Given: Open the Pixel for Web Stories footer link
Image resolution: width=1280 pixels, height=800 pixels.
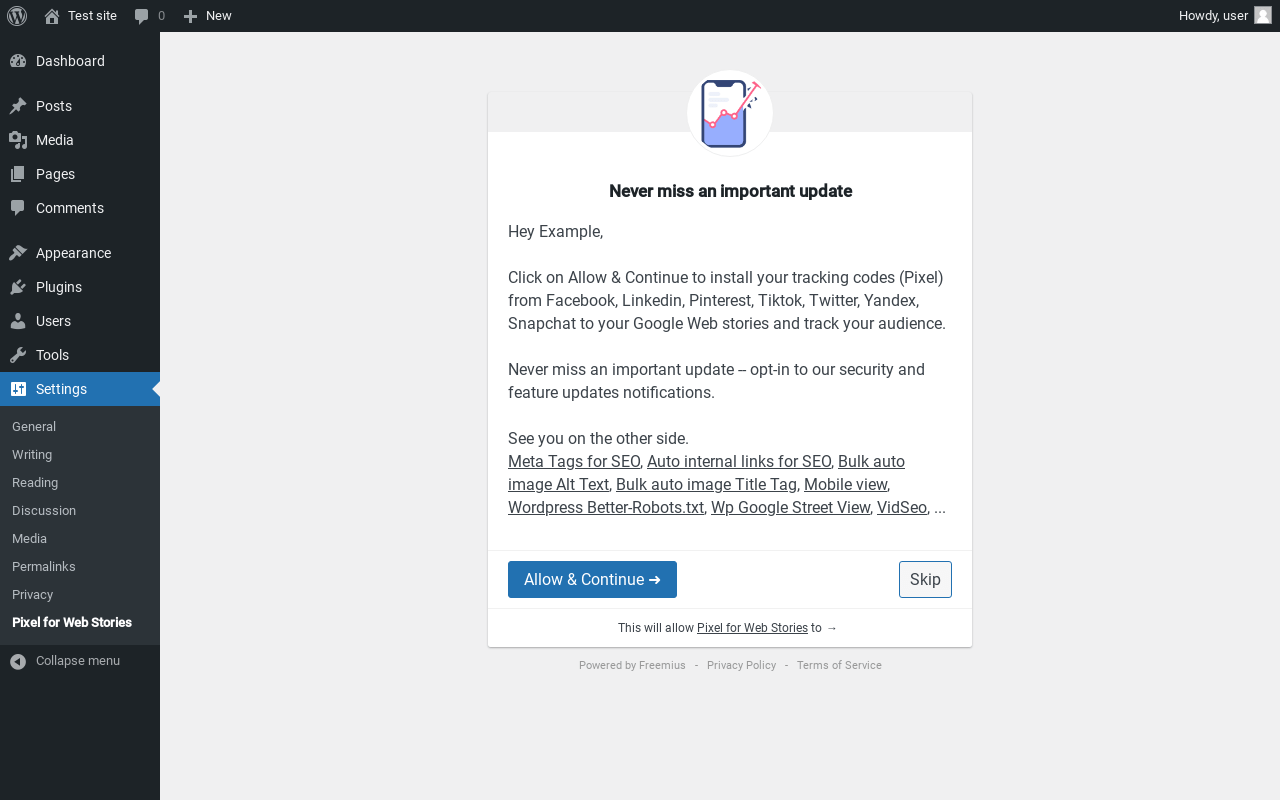Looking at the screenshot, I should click(x=752, y=628).
